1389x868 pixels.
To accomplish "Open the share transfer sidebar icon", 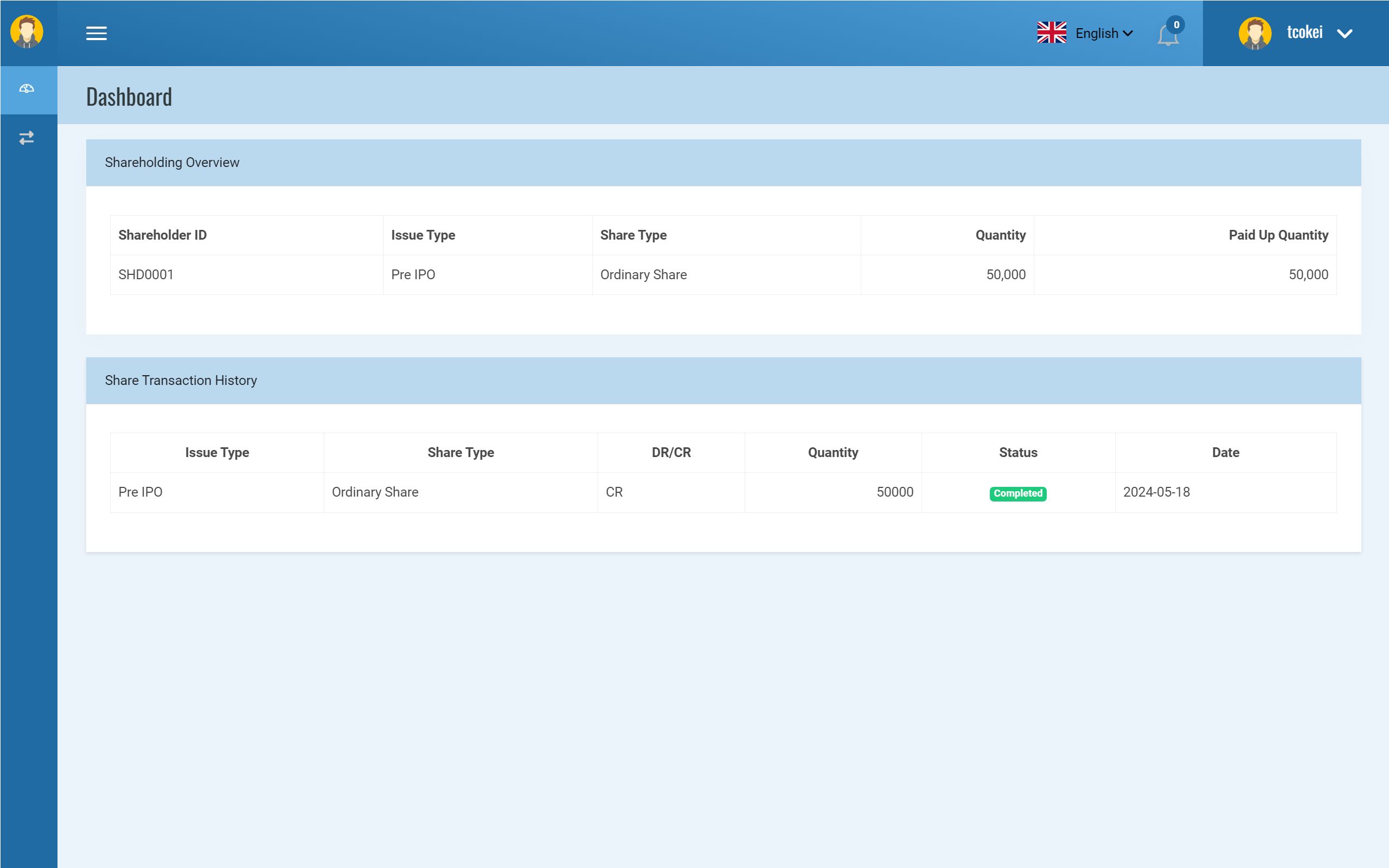I will (x=27, y=138).
